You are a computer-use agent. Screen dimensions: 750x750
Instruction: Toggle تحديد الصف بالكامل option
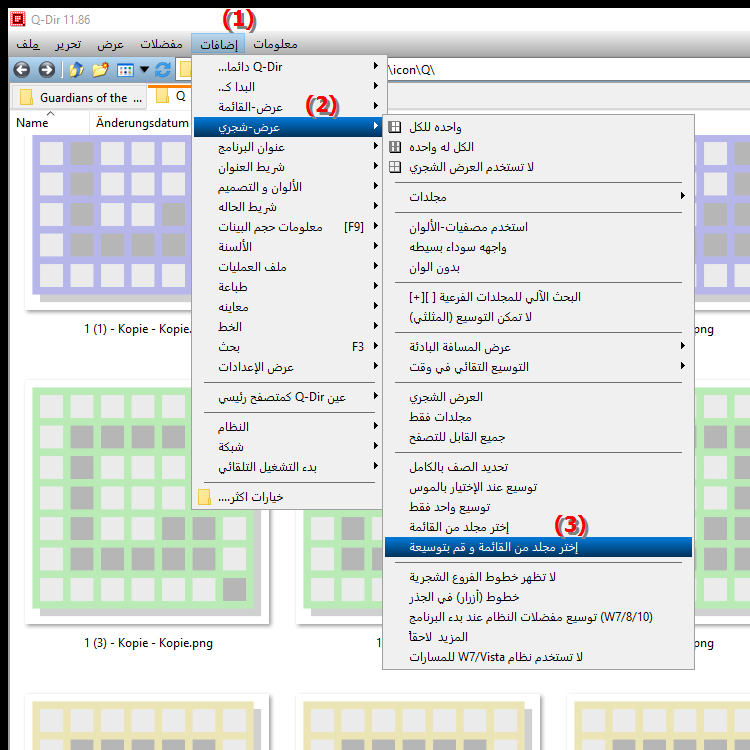[x=538, y=467]
